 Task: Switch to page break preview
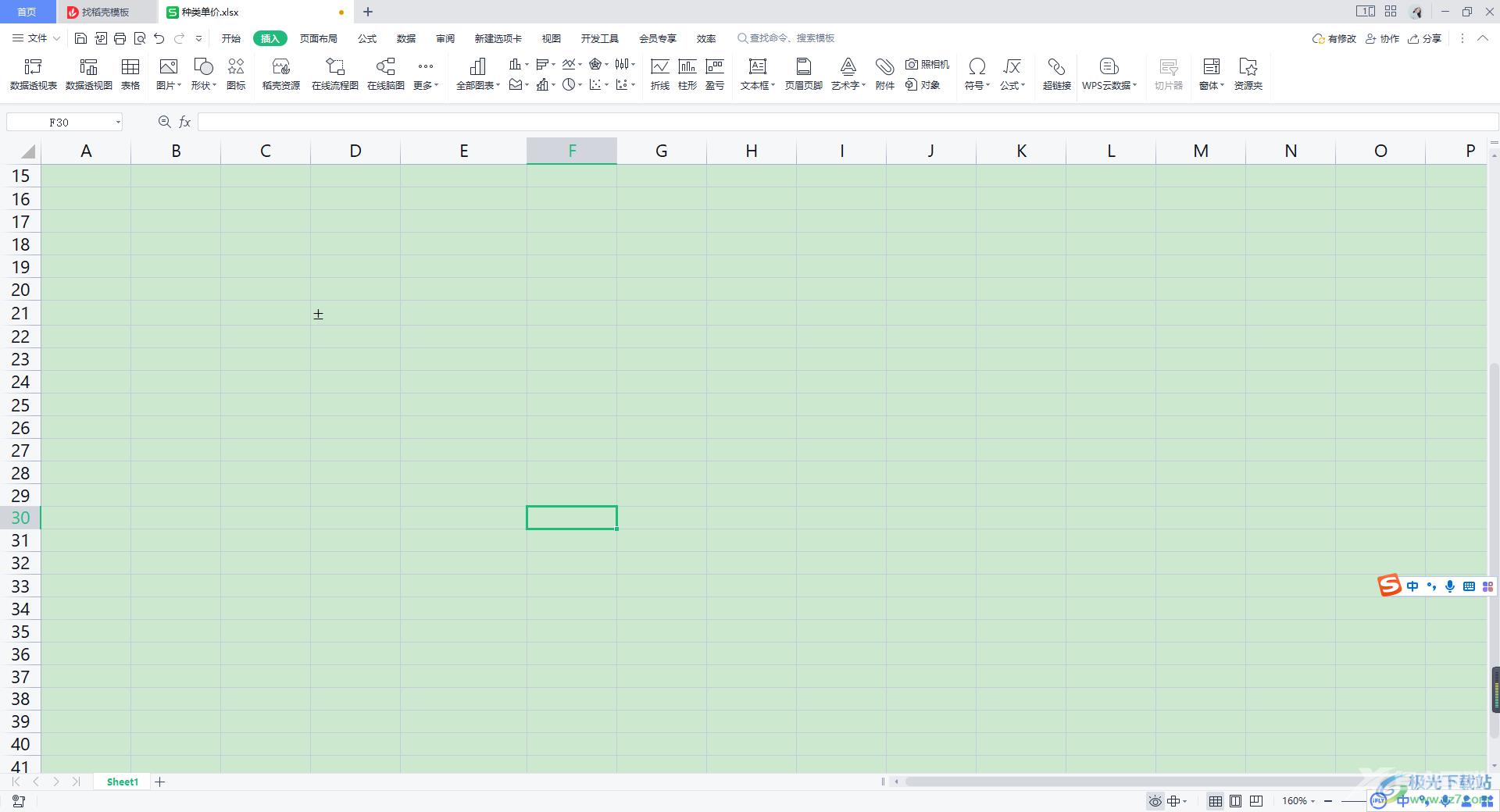(x=1256, y=801)
